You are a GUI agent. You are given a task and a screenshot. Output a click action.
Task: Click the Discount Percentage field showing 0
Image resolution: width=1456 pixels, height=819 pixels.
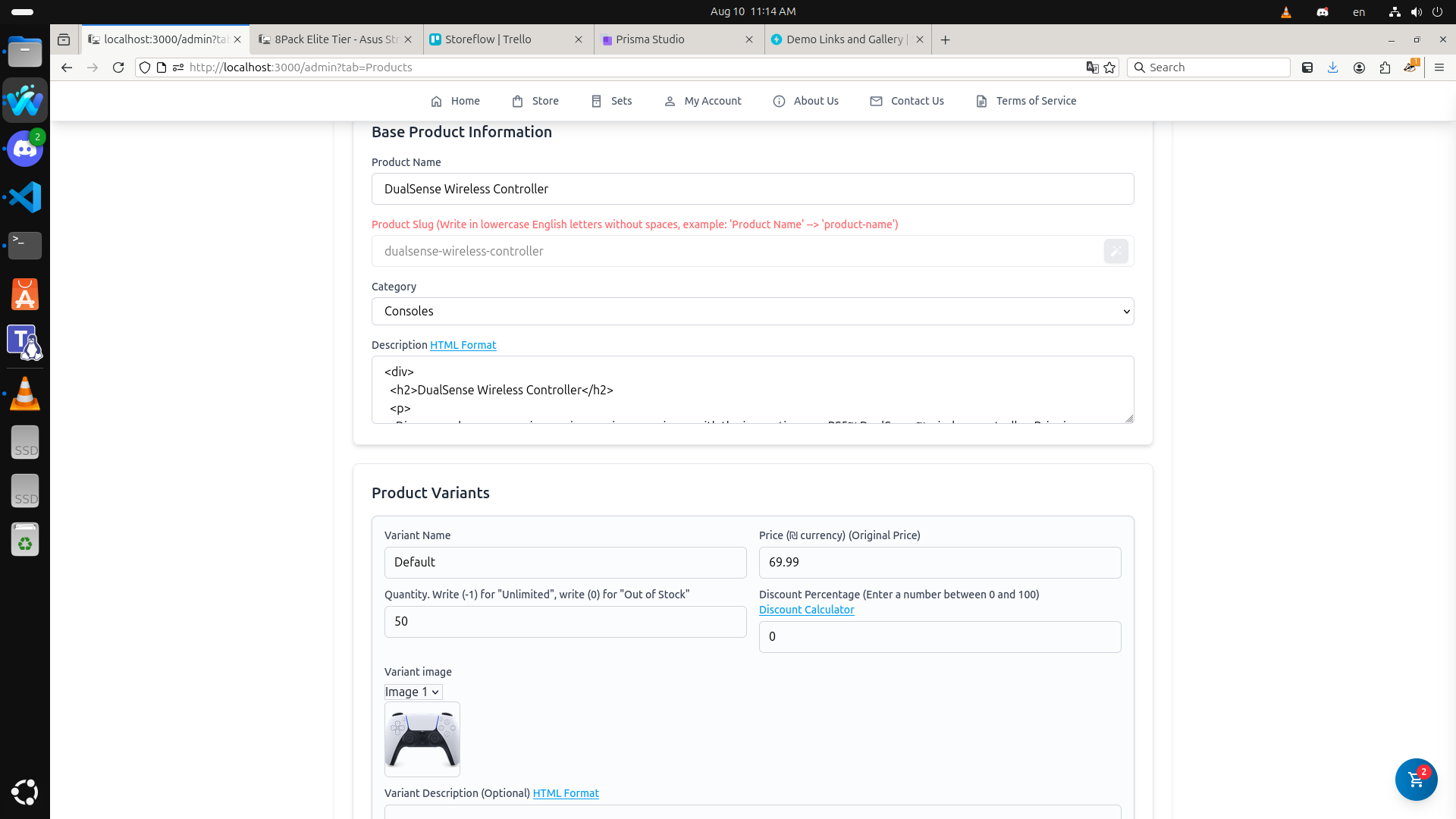[x=940, y=637]
